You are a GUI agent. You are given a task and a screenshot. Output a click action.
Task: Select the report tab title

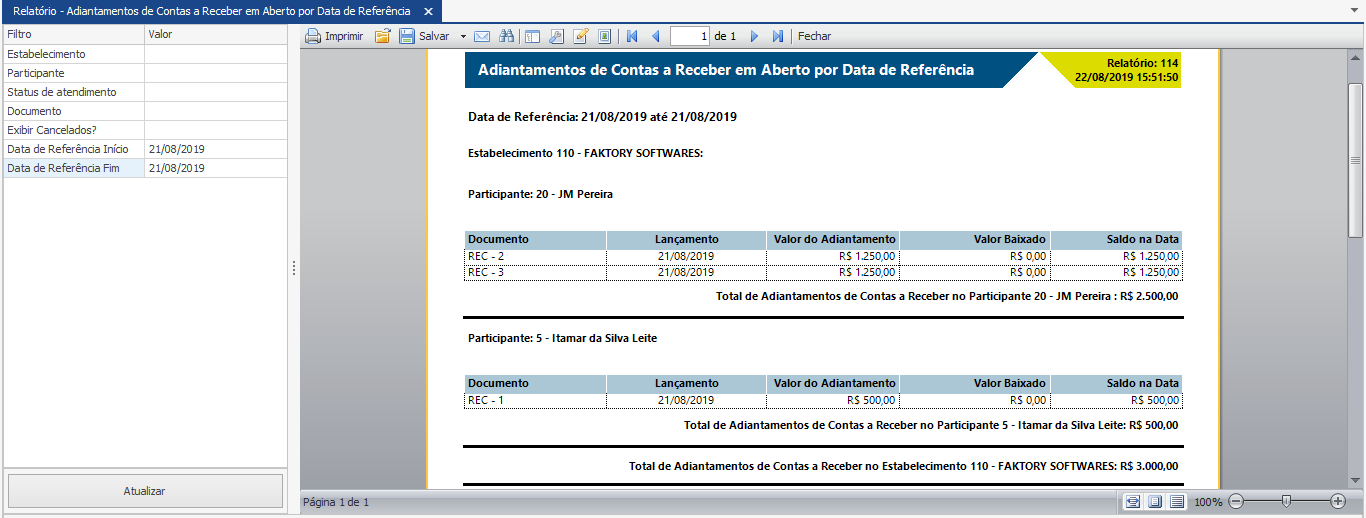211,11
